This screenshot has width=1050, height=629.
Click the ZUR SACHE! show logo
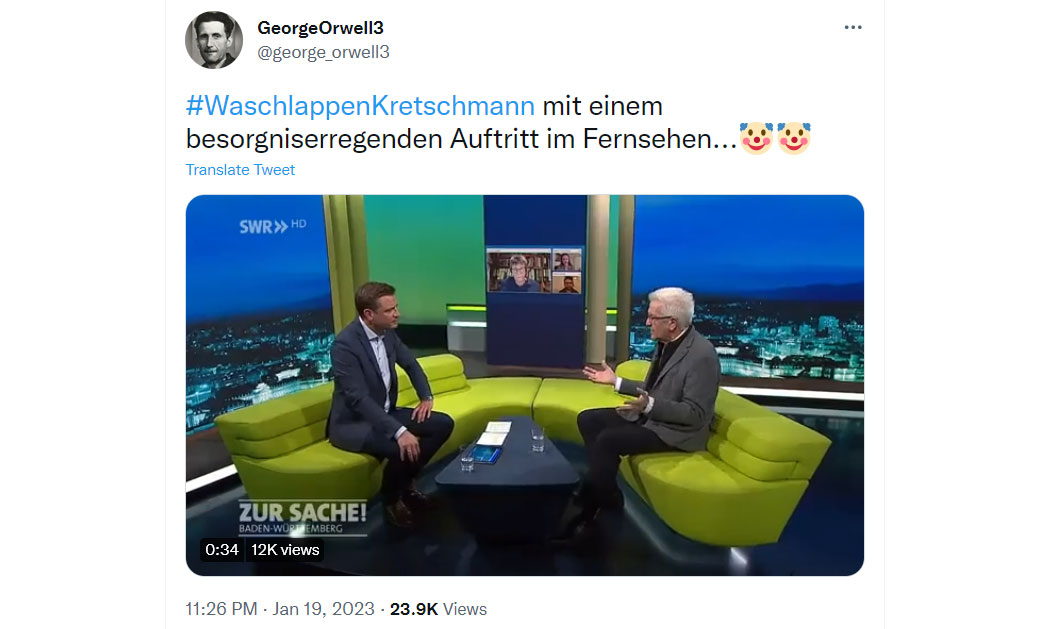pos(303,518)
